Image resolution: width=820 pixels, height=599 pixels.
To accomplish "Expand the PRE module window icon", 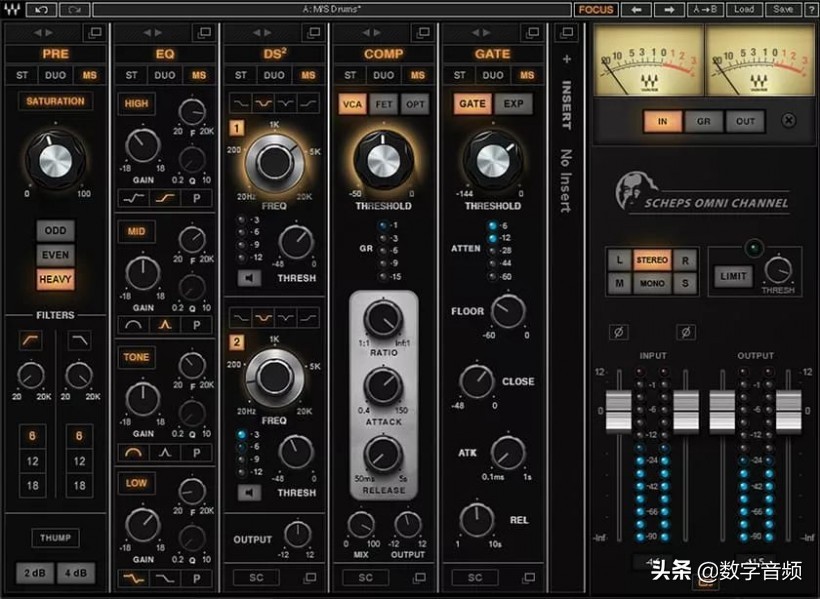I will tap(95, 32).
